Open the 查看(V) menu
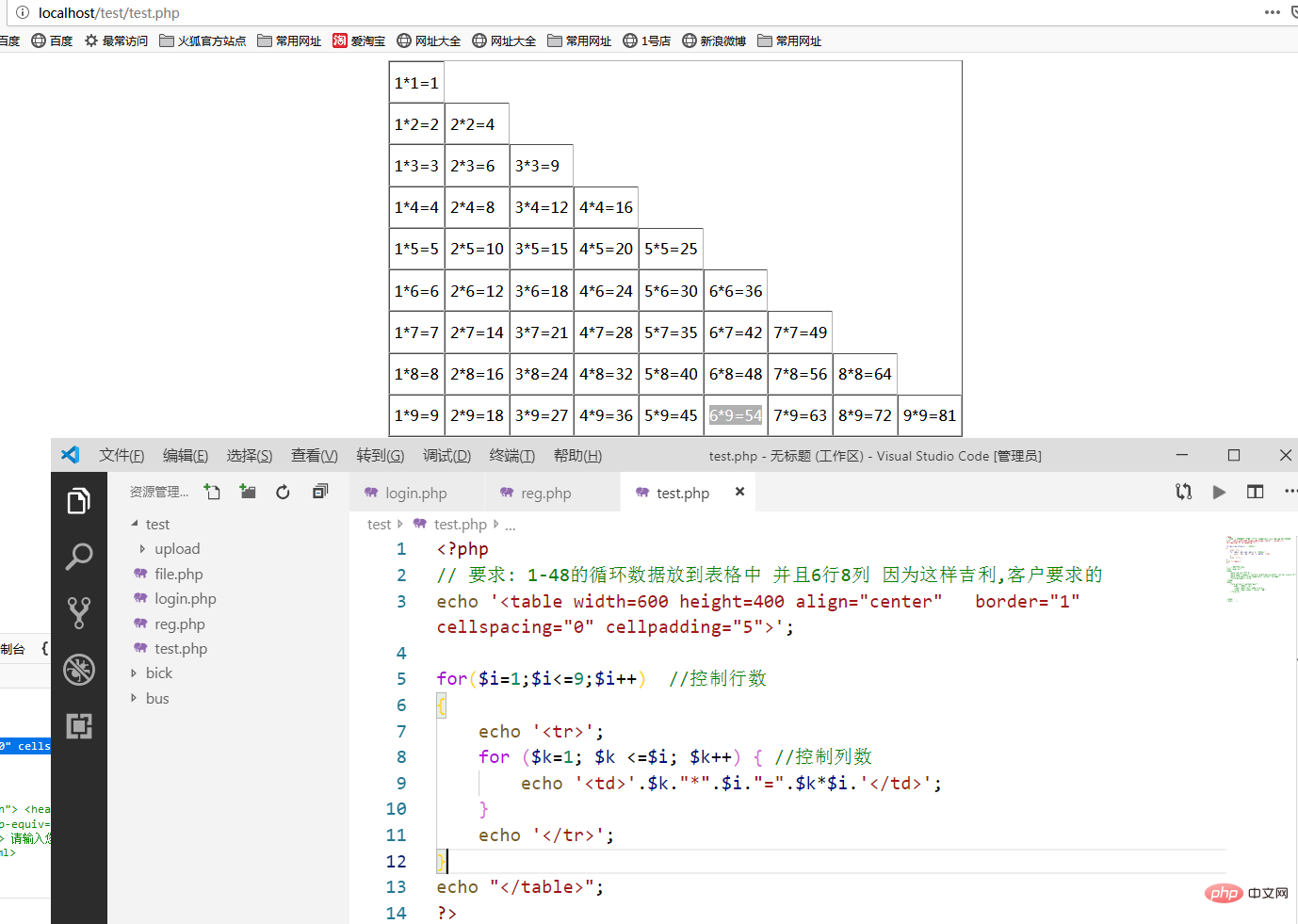 point(315,456)
